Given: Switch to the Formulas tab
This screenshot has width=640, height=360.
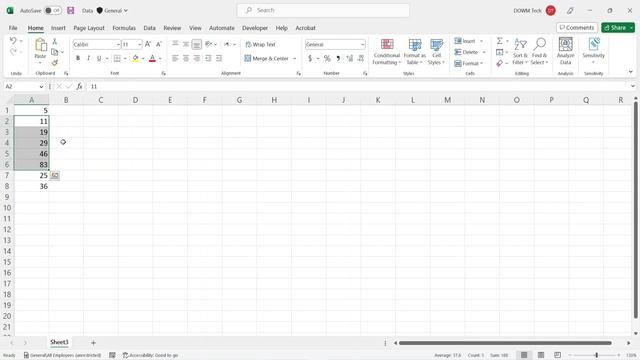Looking at the screenshot, I should click(x=124, y=28).
